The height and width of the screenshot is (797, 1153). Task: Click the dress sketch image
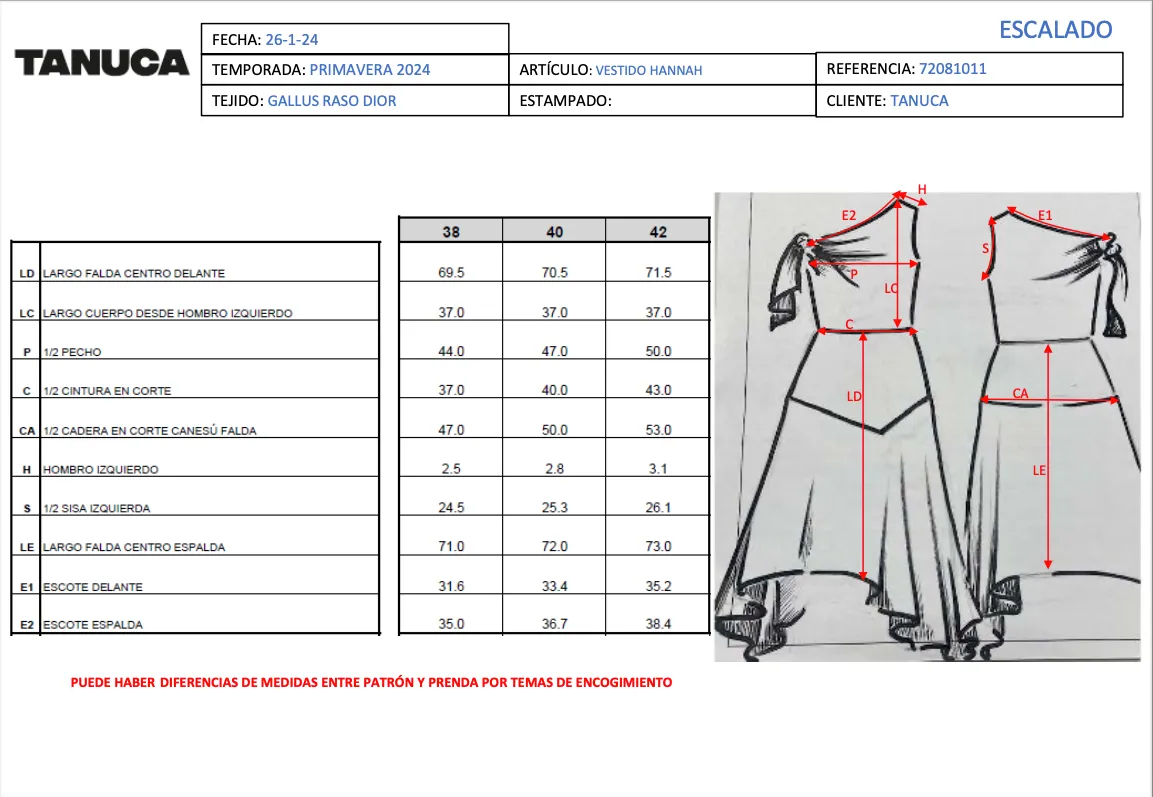(x=927, y=426)
